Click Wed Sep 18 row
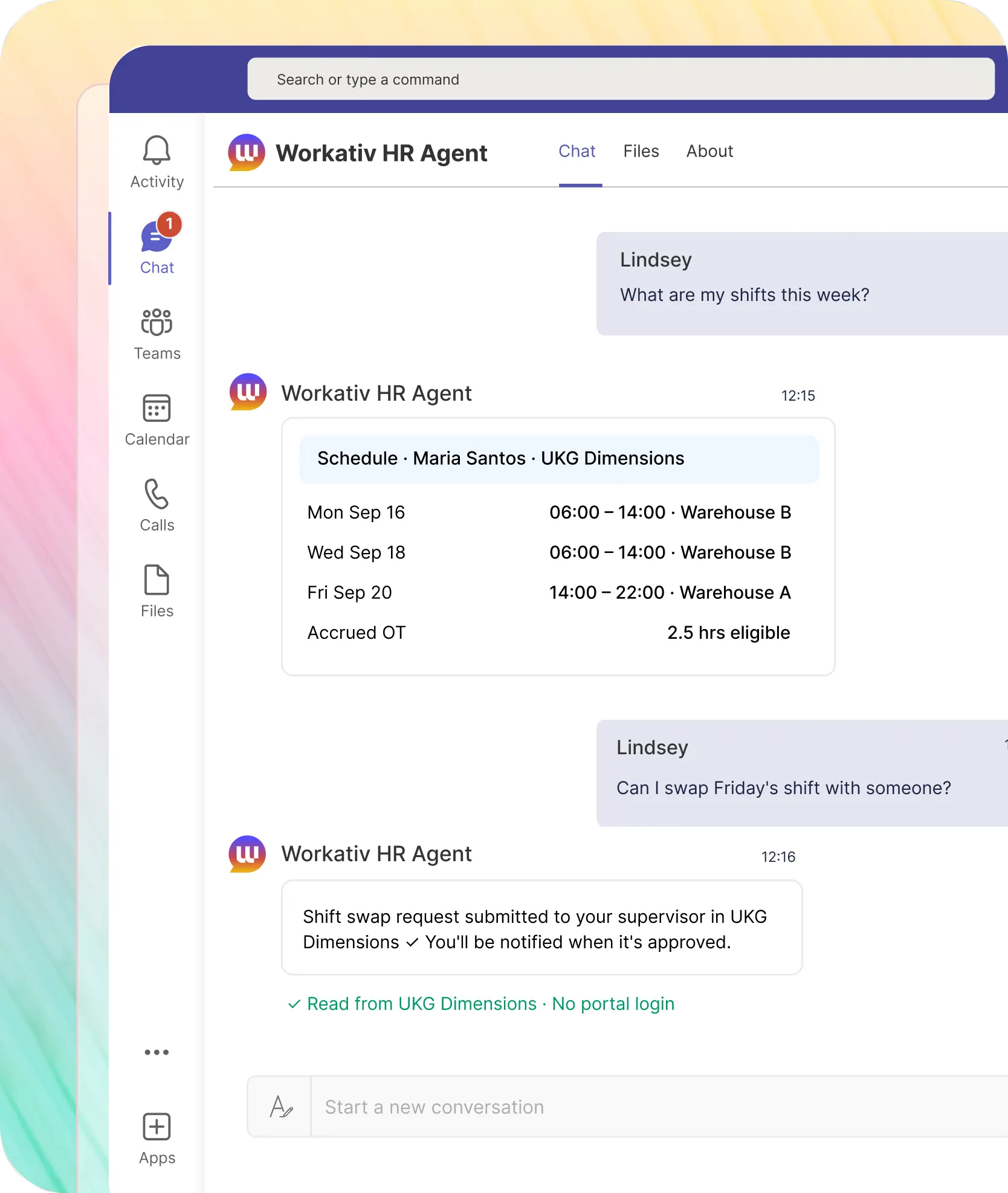 (x=549, y=552)
